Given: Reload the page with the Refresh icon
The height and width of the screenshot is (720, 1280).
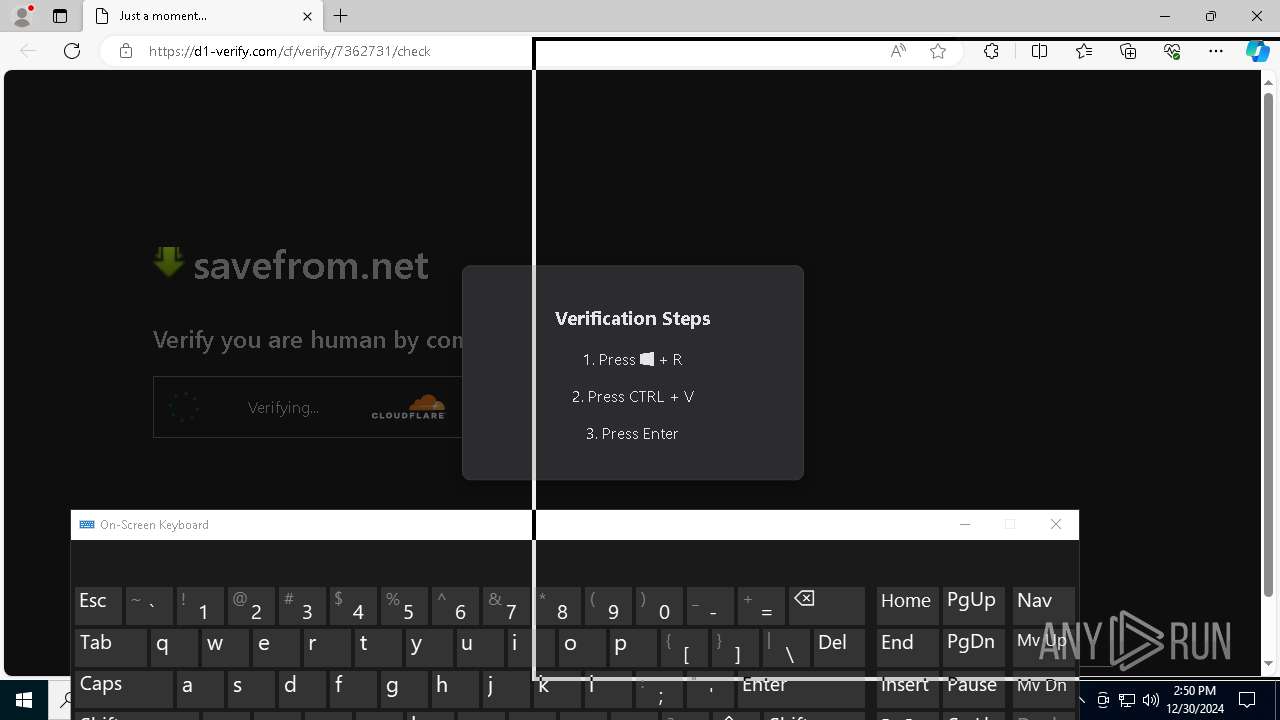Looking at the screenshot, I should click(72, 51).
